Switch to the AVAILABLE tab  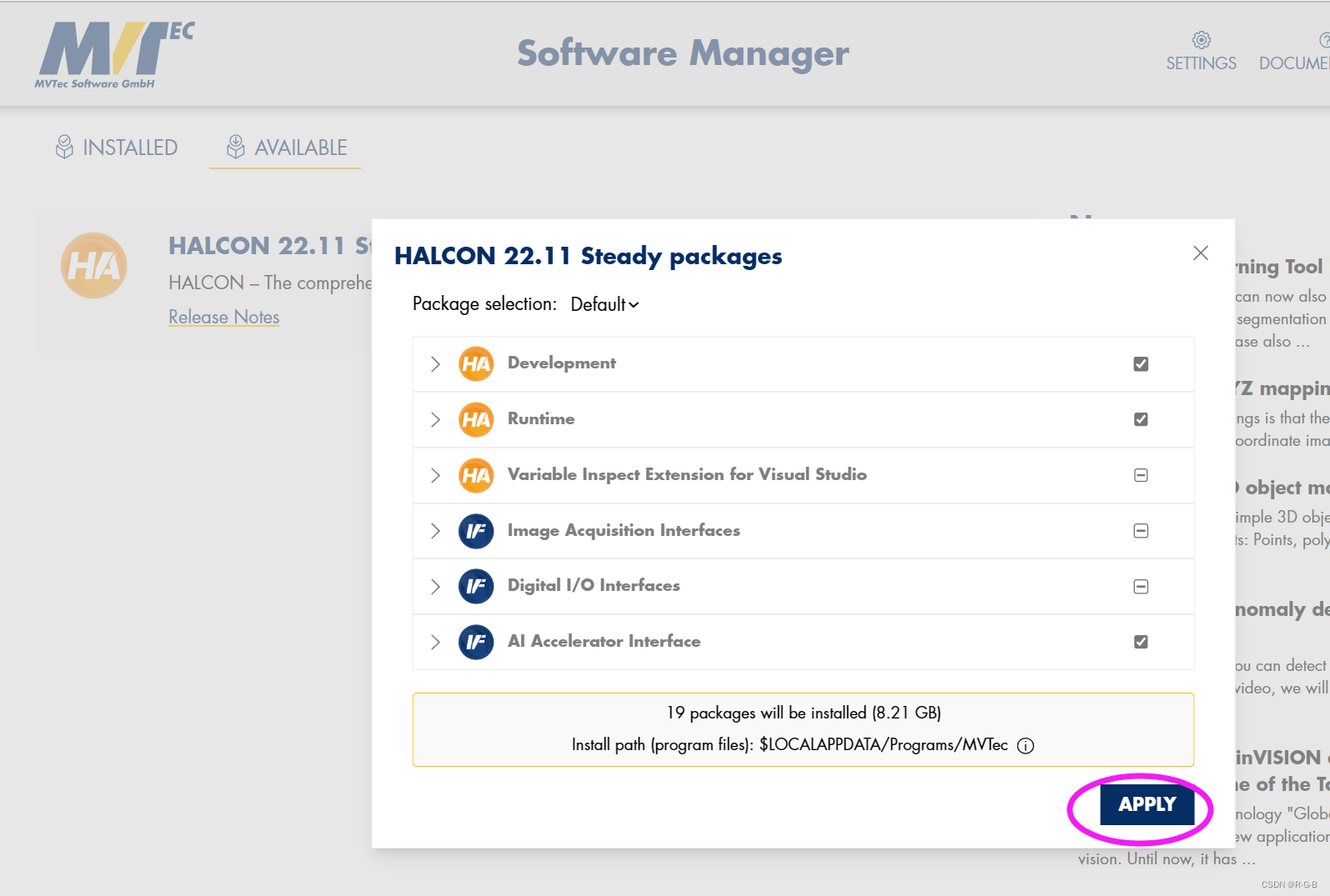(286, 148)
